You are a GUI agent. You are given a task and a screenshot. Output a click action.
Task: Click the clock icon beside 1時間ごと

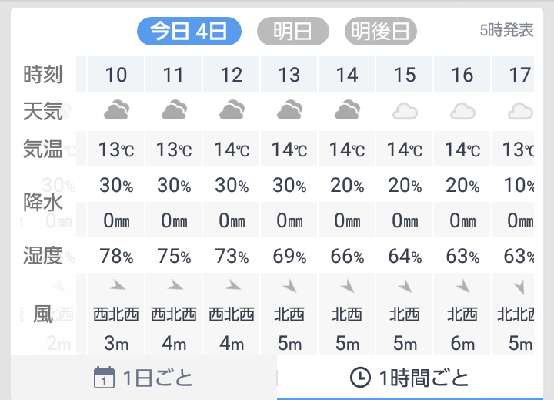click(360, 377)
